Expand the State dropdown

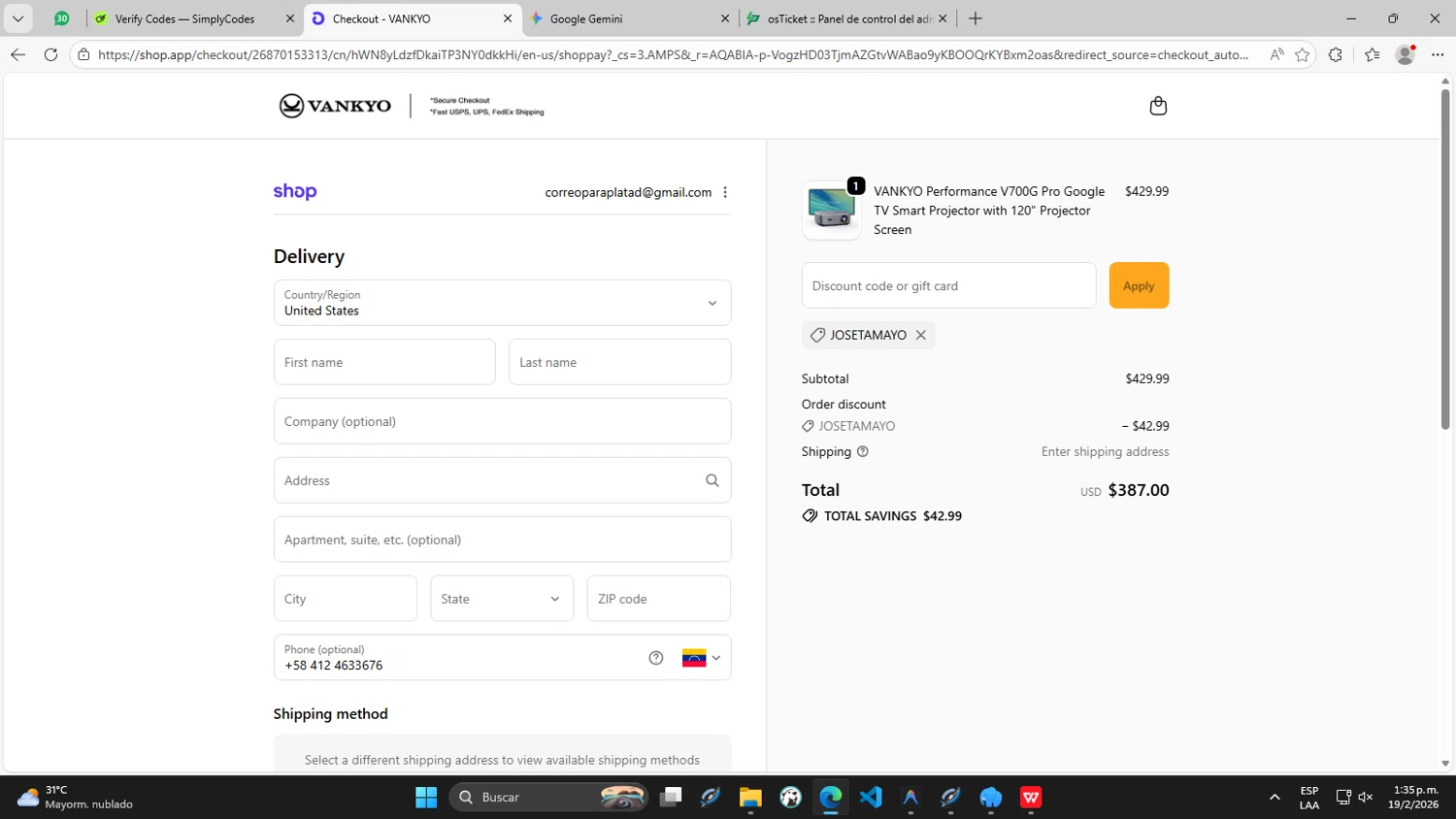pos(502,599)
